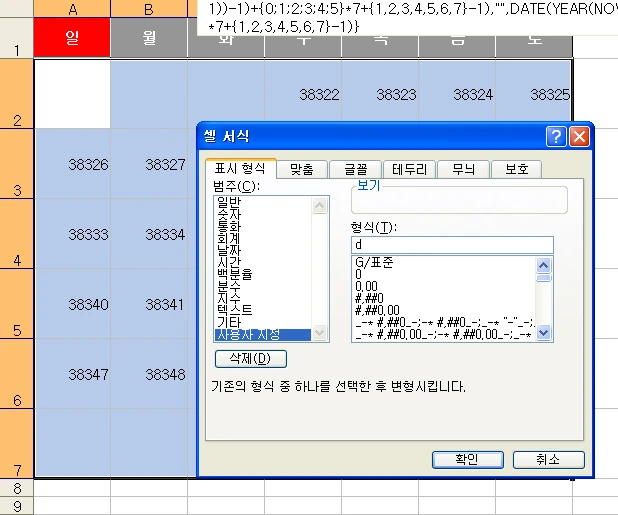Click cell containing 38327

[149, 164]
